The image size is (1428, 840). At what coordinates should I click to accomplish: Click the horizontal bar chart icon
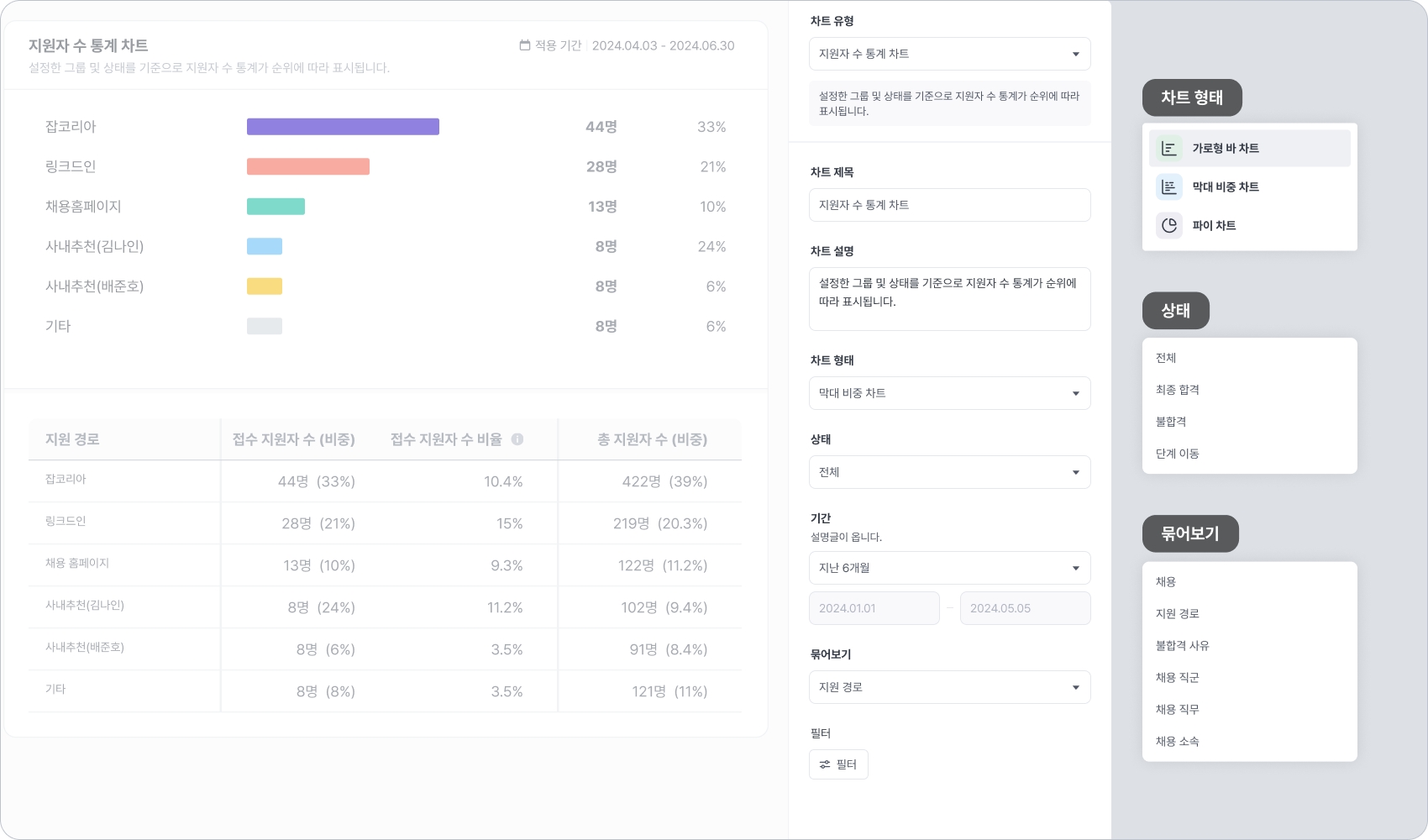1168,149
